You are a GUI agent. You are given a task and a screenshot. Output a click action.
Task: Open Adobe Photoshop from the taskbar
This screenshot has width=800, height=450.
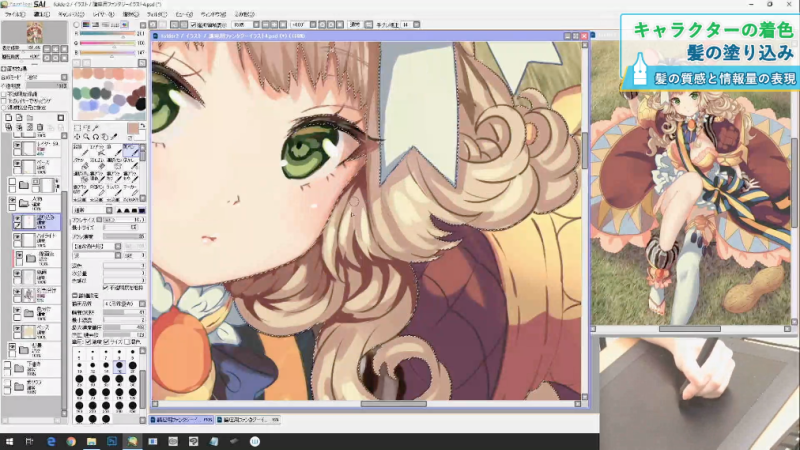click(x=112, y=441)
